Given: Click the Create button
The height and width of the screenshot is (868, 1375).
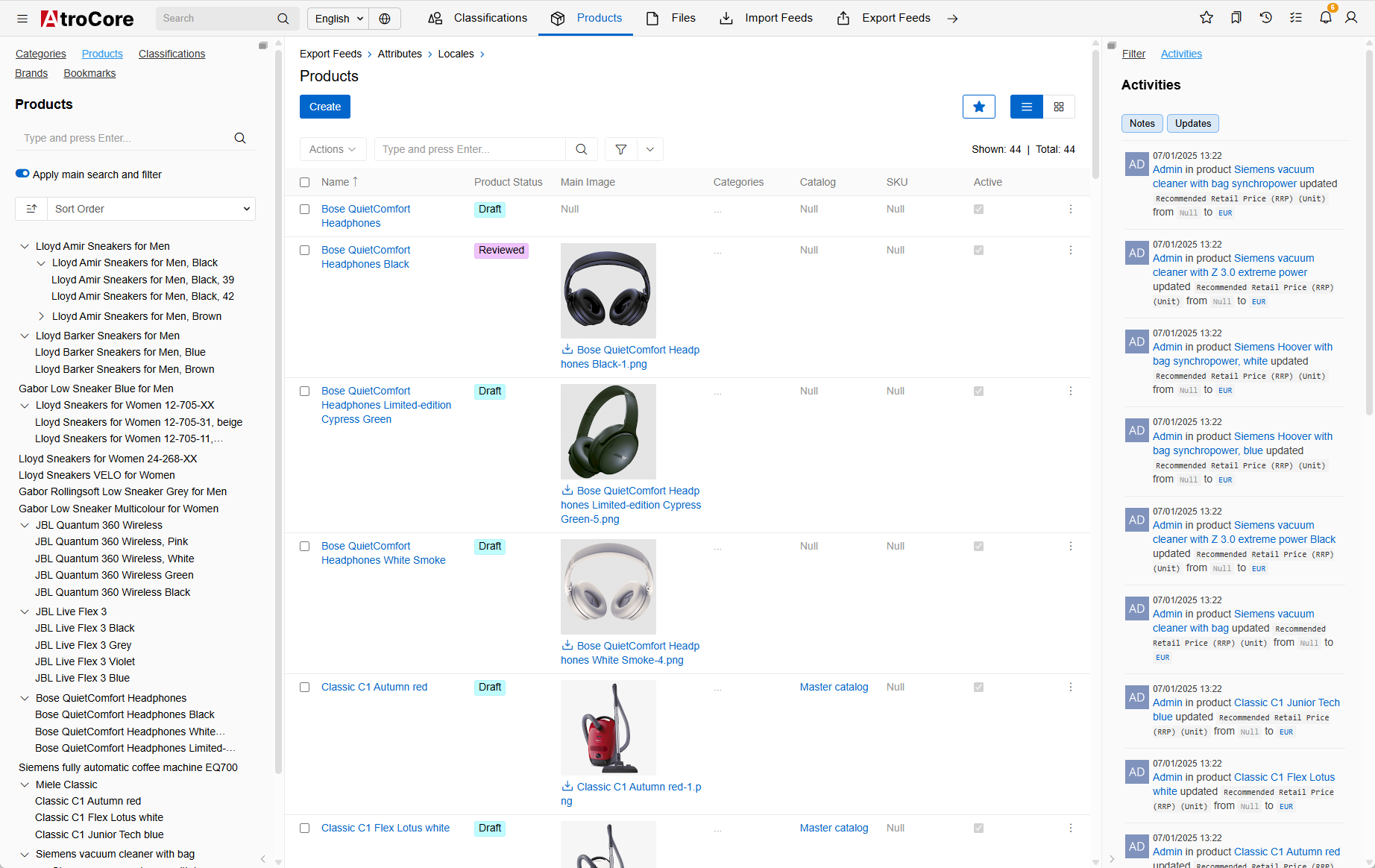Looking at the screenshot, I should coord(325,107).
